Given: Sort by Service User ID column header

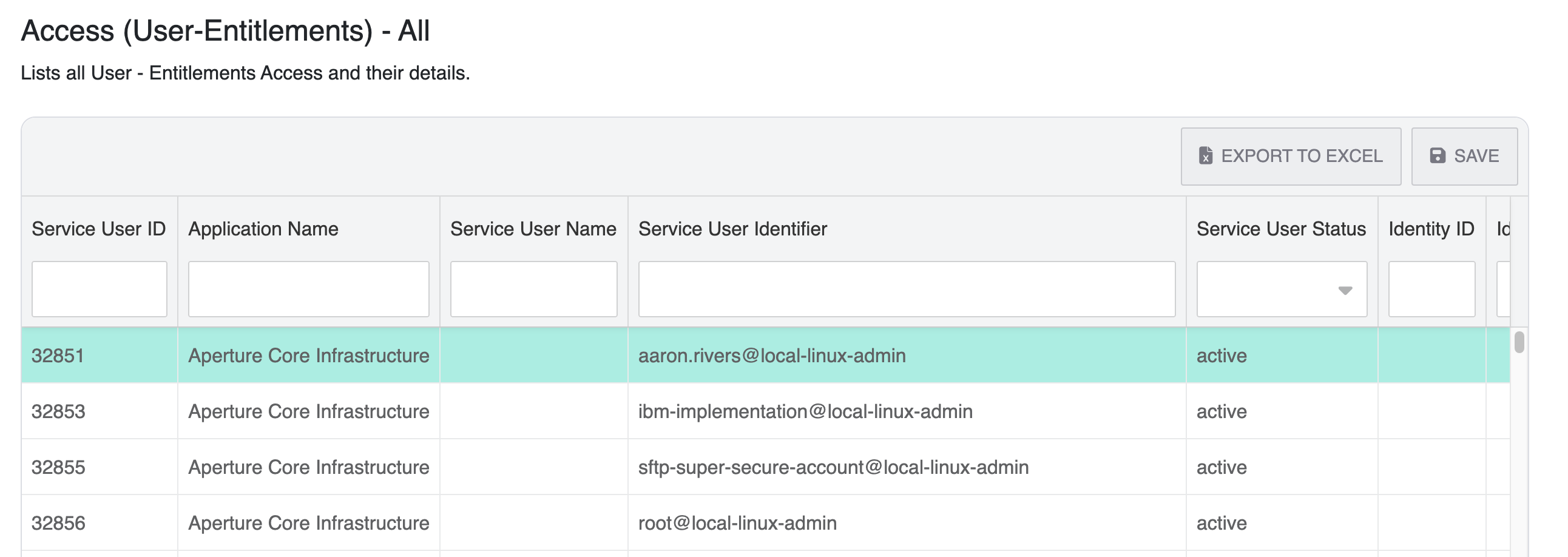Looking at the screenshot, I should point(99,229).
